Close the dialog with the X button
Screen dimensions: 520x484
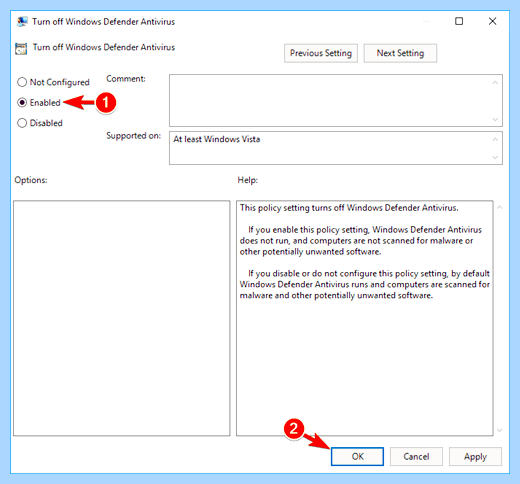[x=492, y=21]
